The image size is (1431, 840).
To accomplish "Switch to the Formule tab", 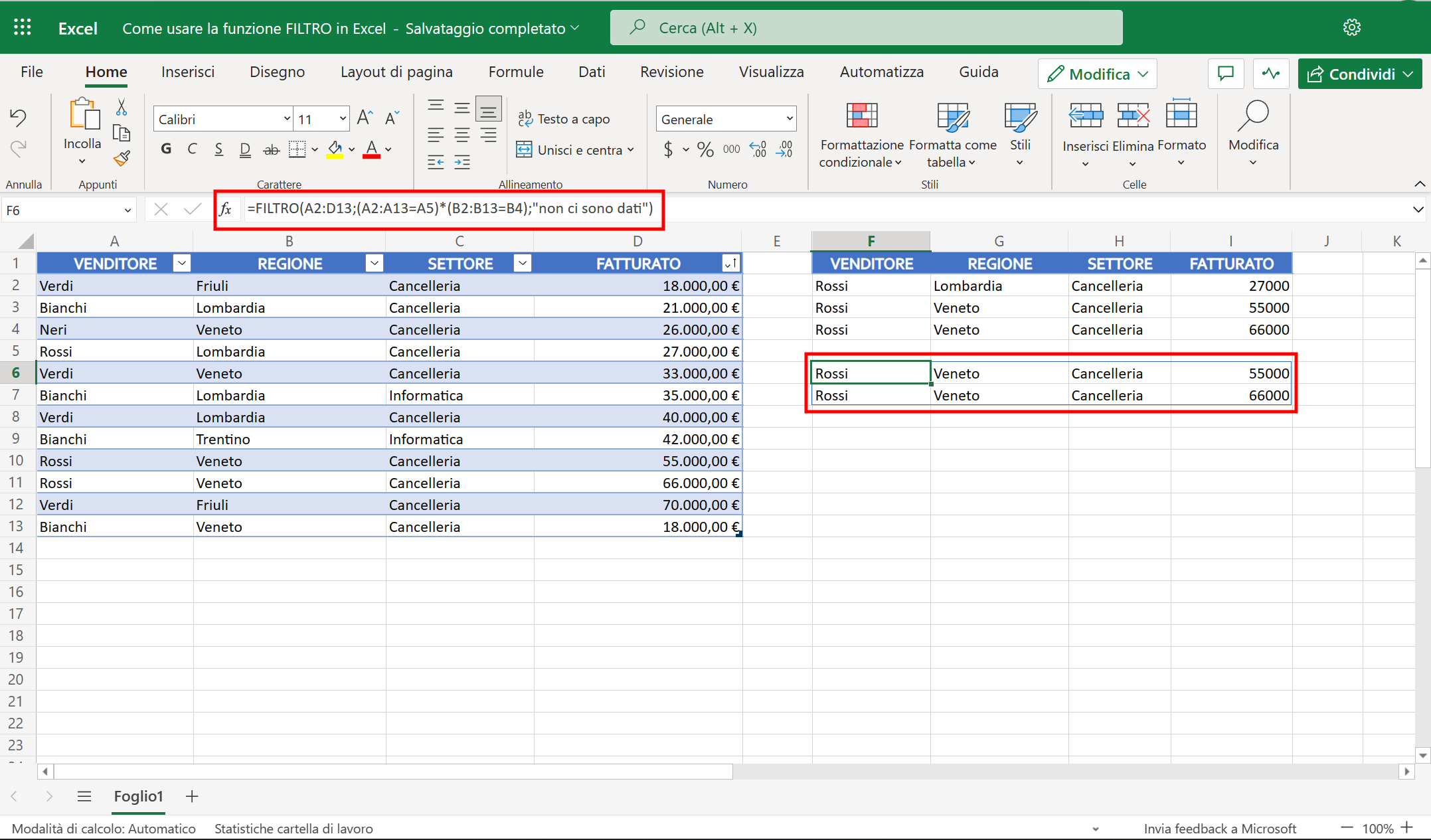I will coord(515,72).
